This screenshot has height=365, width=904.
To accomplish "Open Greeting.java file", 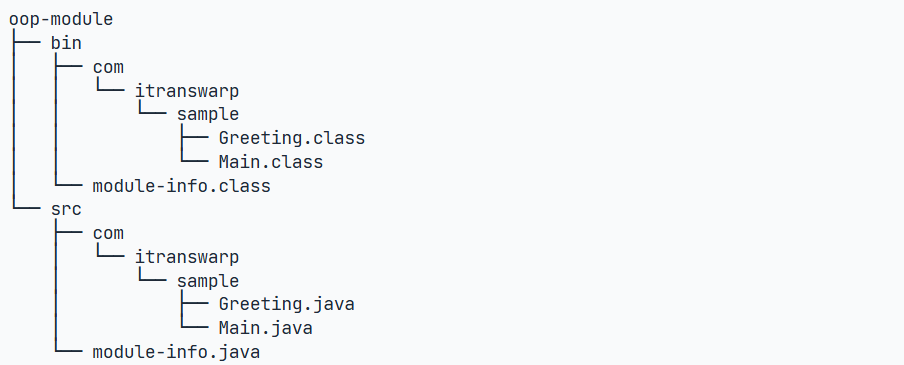I will [x=287, y=304].
